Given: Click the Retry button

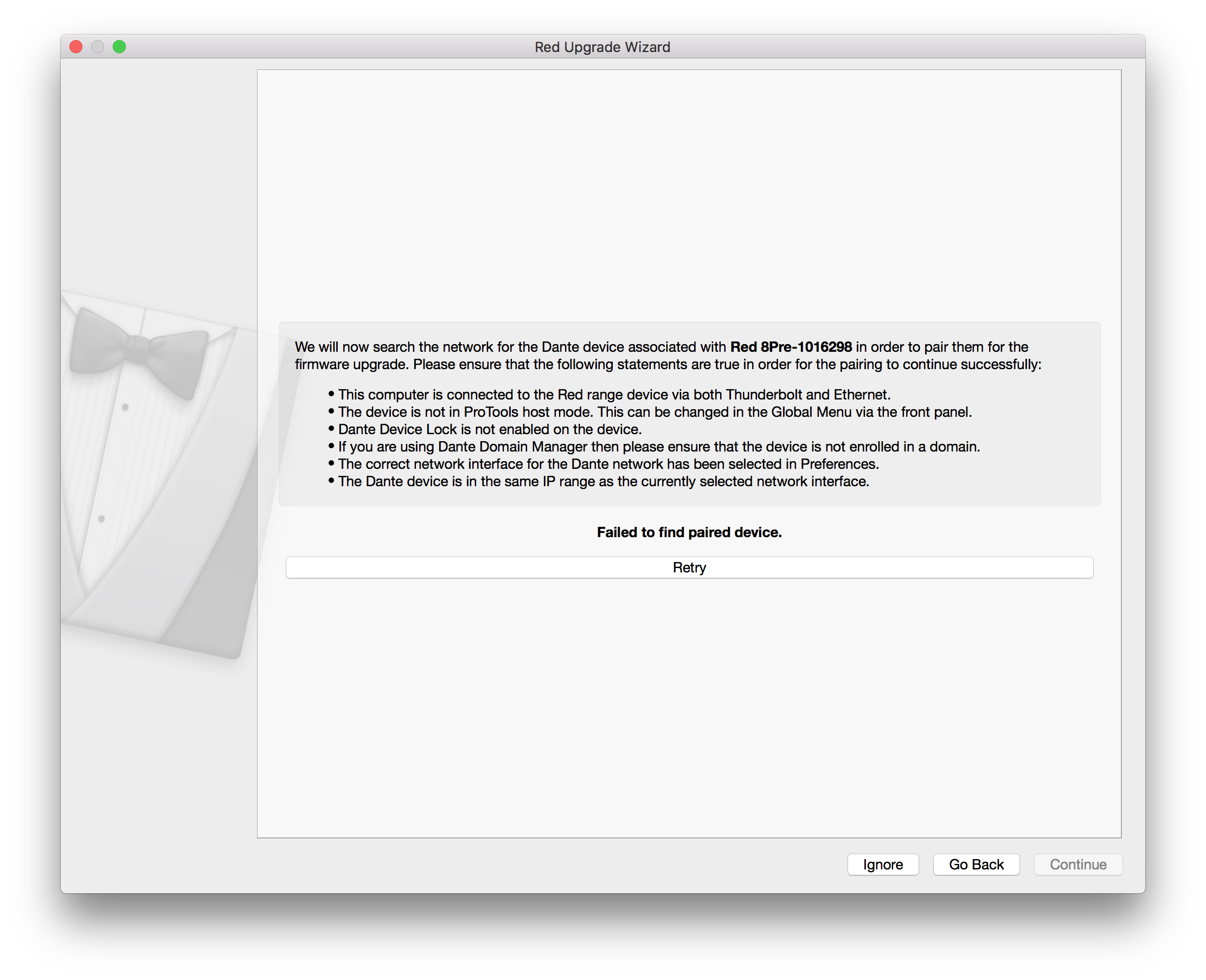Looking at the screenshot, I should click(689, 568).
